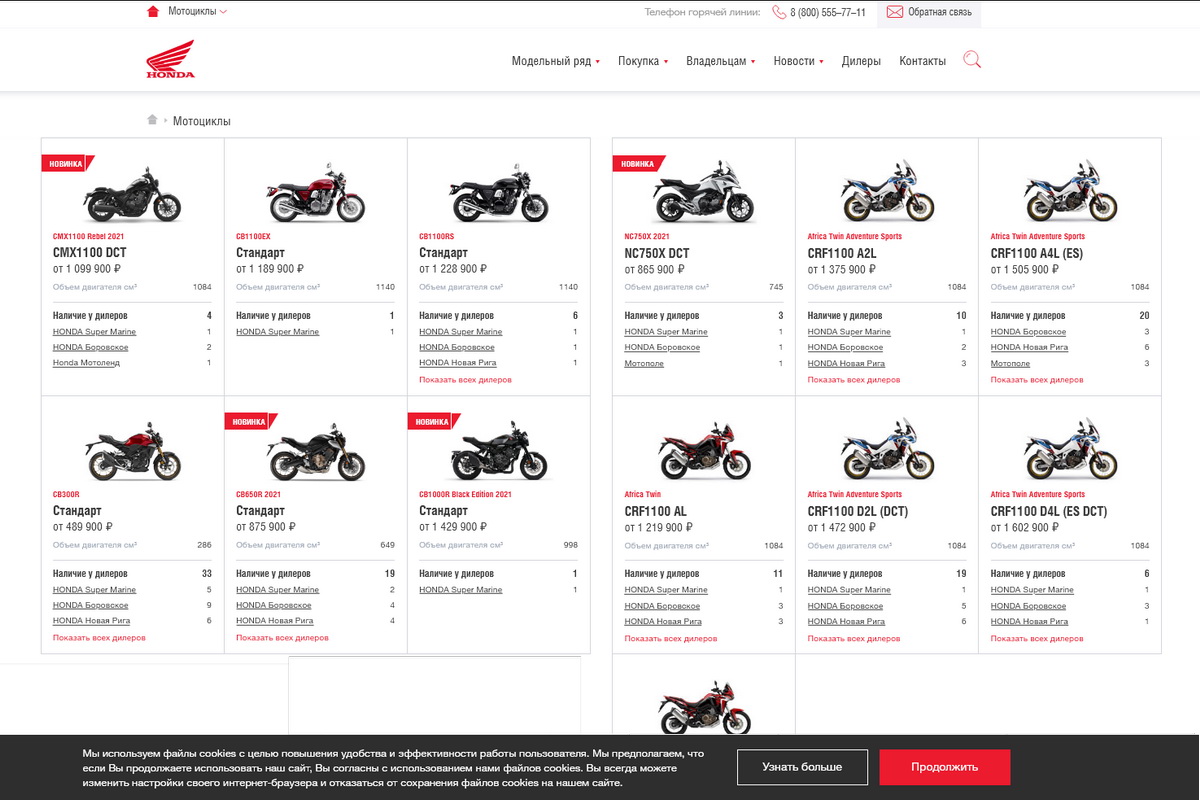
Task: Open the NC750X DCT title
Action: (657, 253)
